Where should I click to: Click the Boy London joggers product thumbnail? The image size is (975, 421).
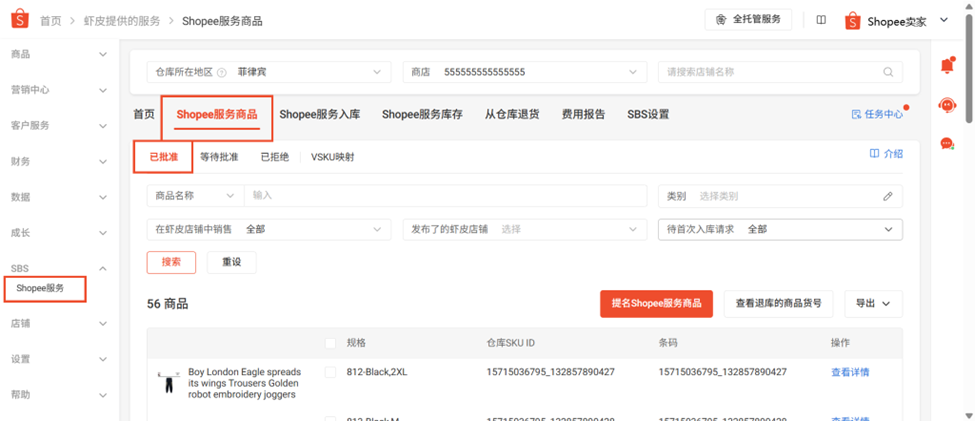pos(167,382)
